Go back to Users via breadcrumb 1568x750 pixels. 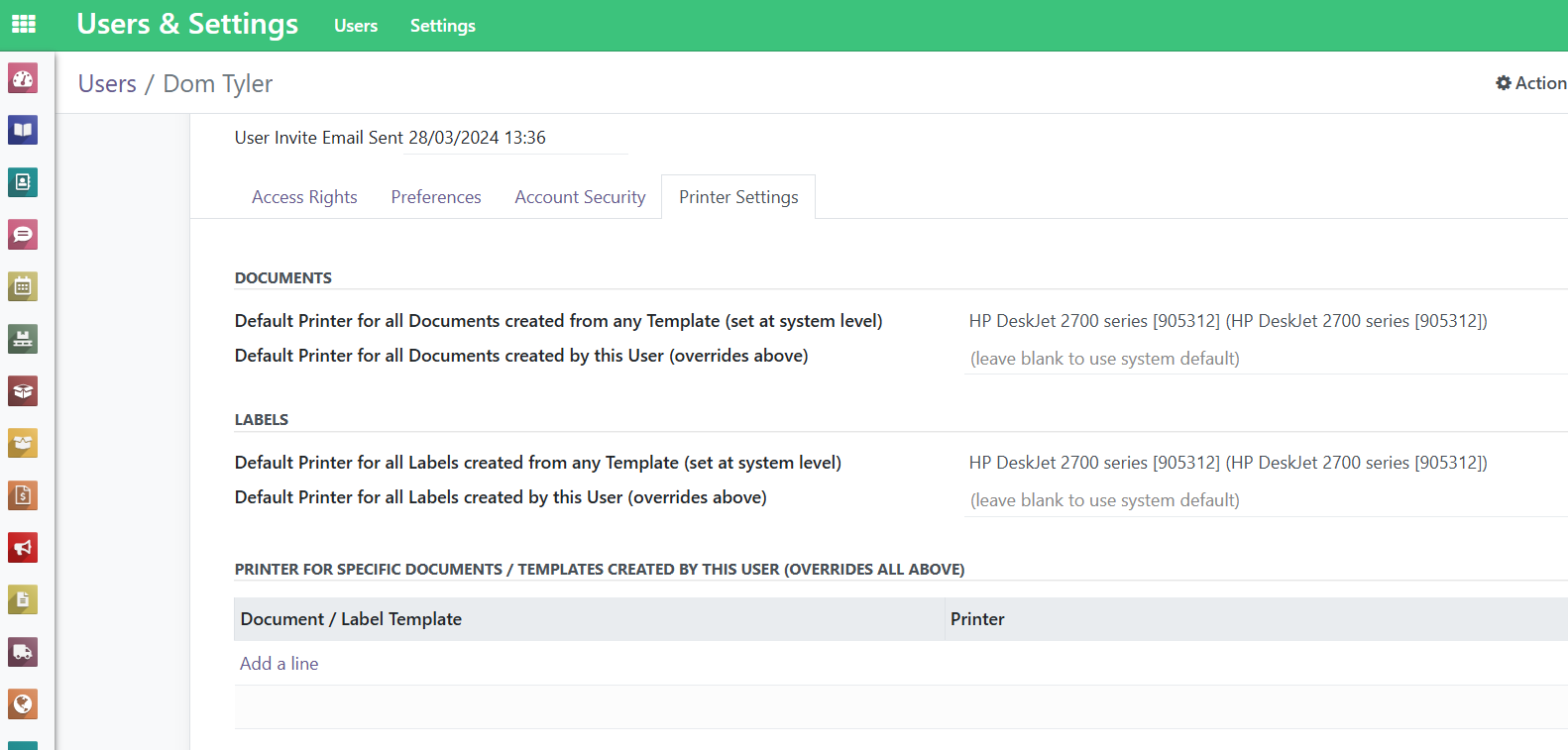click(107, 84)
